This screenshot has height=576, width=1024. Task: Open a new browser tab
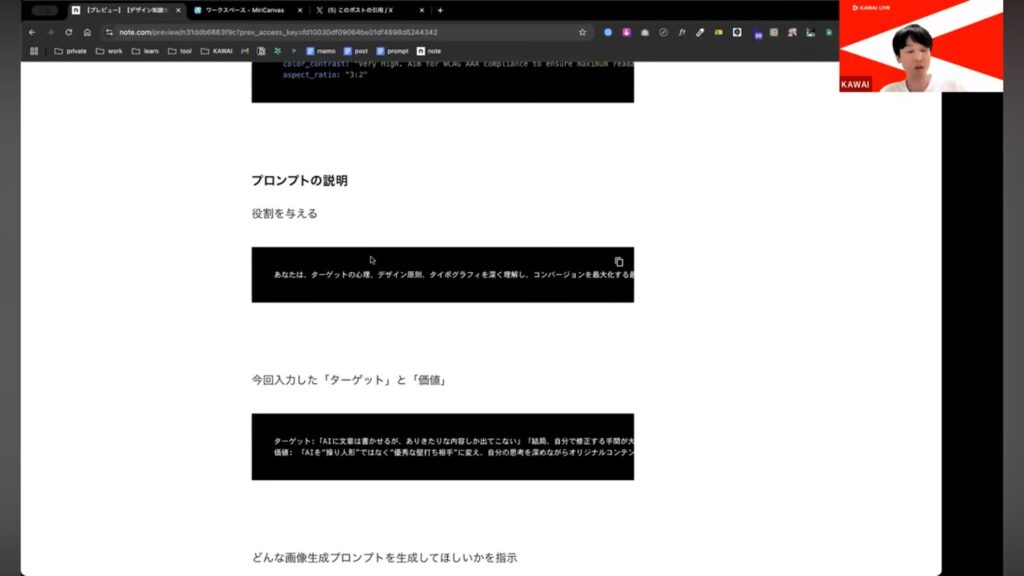(x=440, y=10)
